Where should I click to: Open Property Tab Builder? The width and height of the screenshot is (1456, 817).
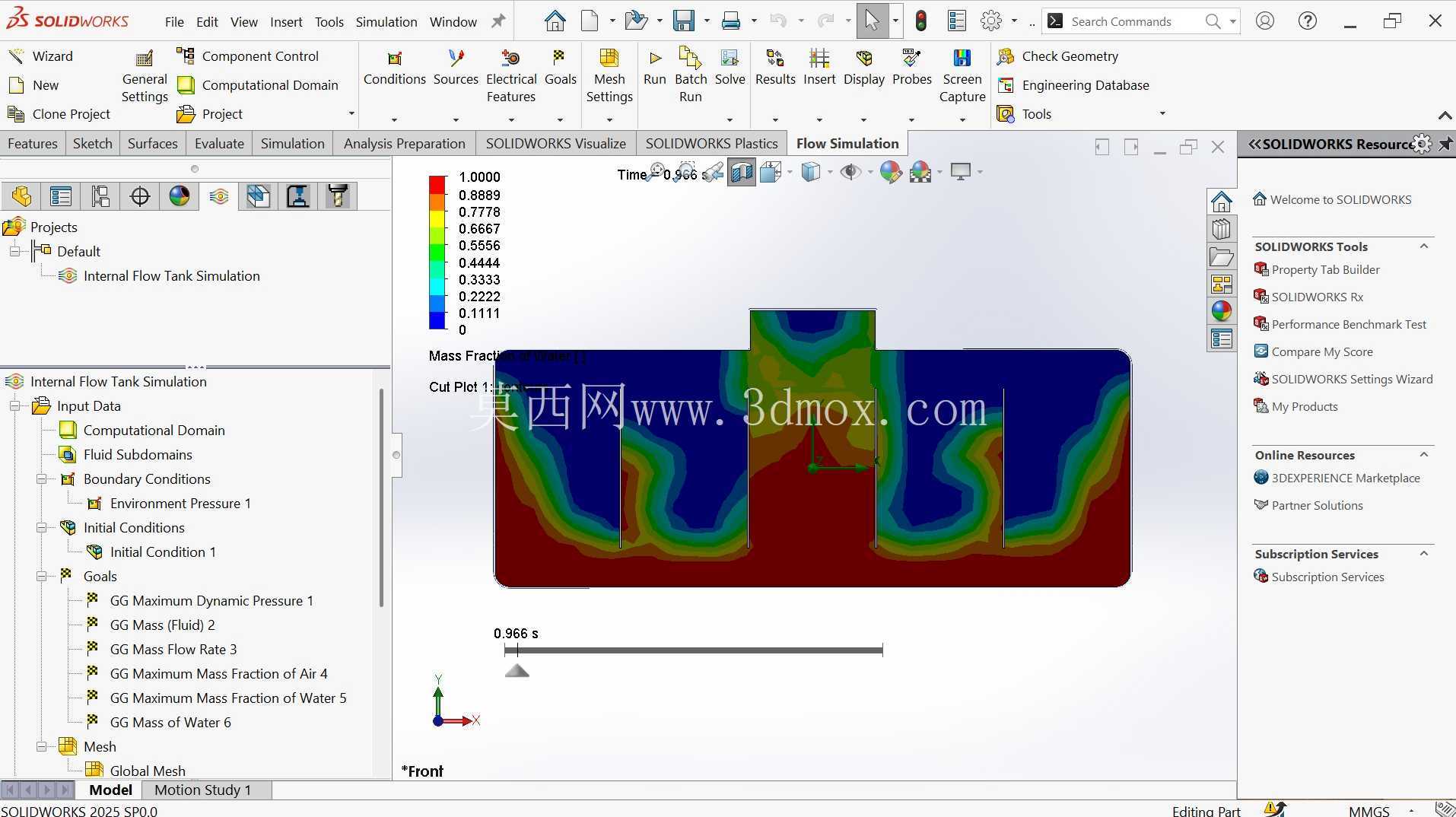1317,269
